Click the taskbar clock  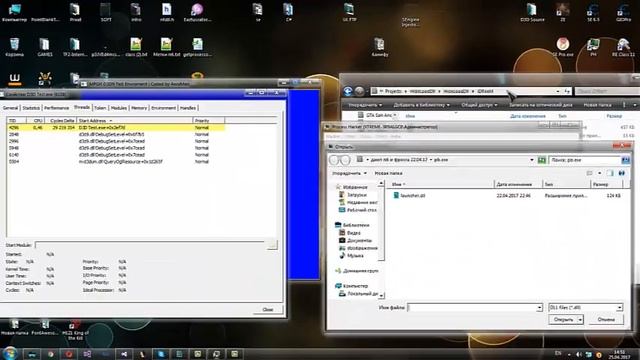tap(619, 354)
